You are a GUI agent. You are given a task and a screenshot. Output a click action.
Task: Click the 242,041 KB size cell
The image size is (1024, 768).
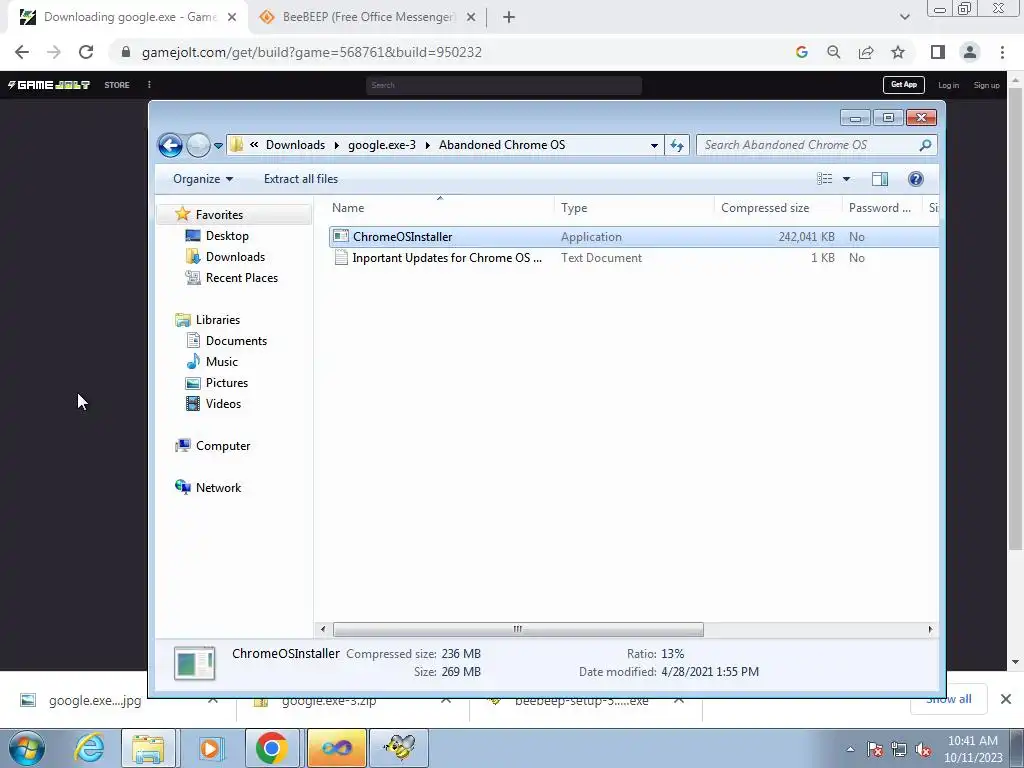[806, 237]
